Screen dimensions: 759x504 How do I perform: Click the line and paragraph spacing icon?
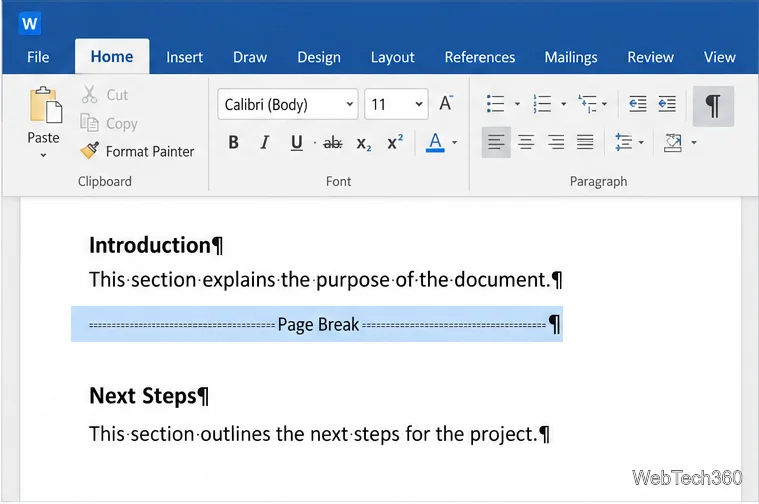tap(623, 142)
